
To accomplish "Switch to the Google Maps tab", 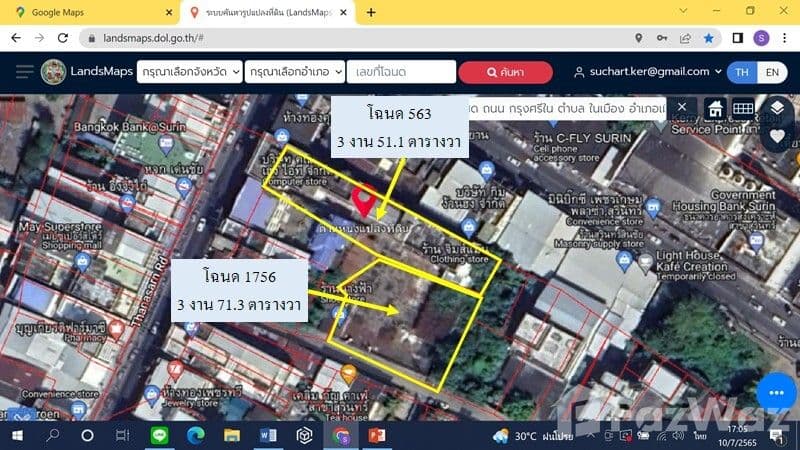I will click(x=90, y=12).
